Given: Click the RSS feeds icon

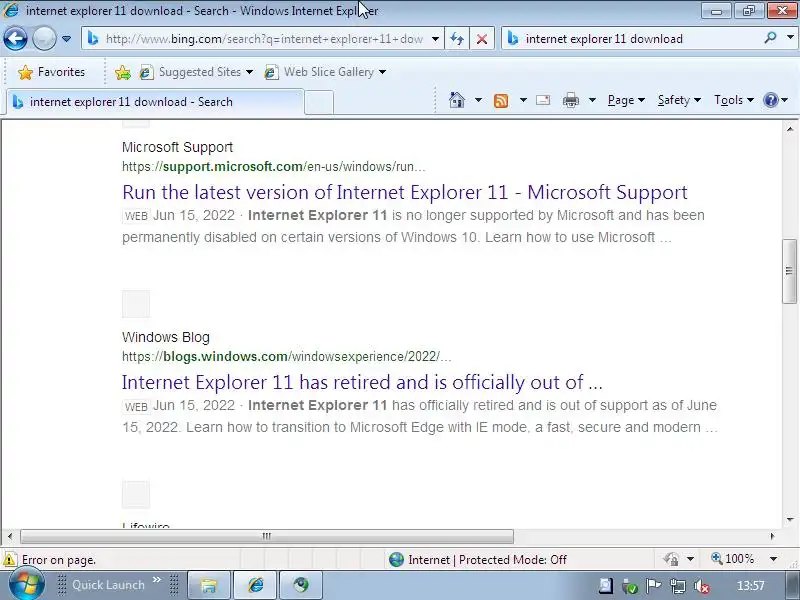Looking at the screenshot, I should tap(501, 101).
